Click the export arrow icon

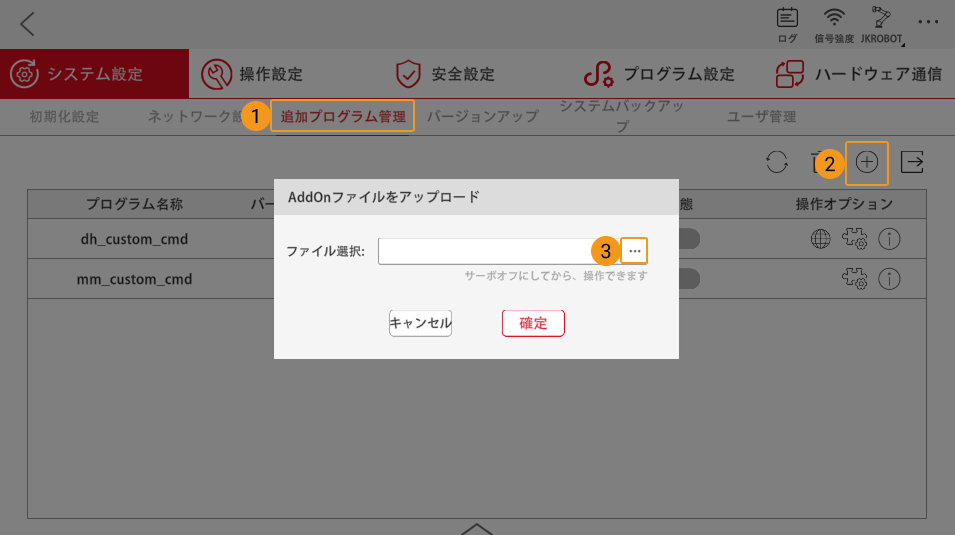click(912, 162)
